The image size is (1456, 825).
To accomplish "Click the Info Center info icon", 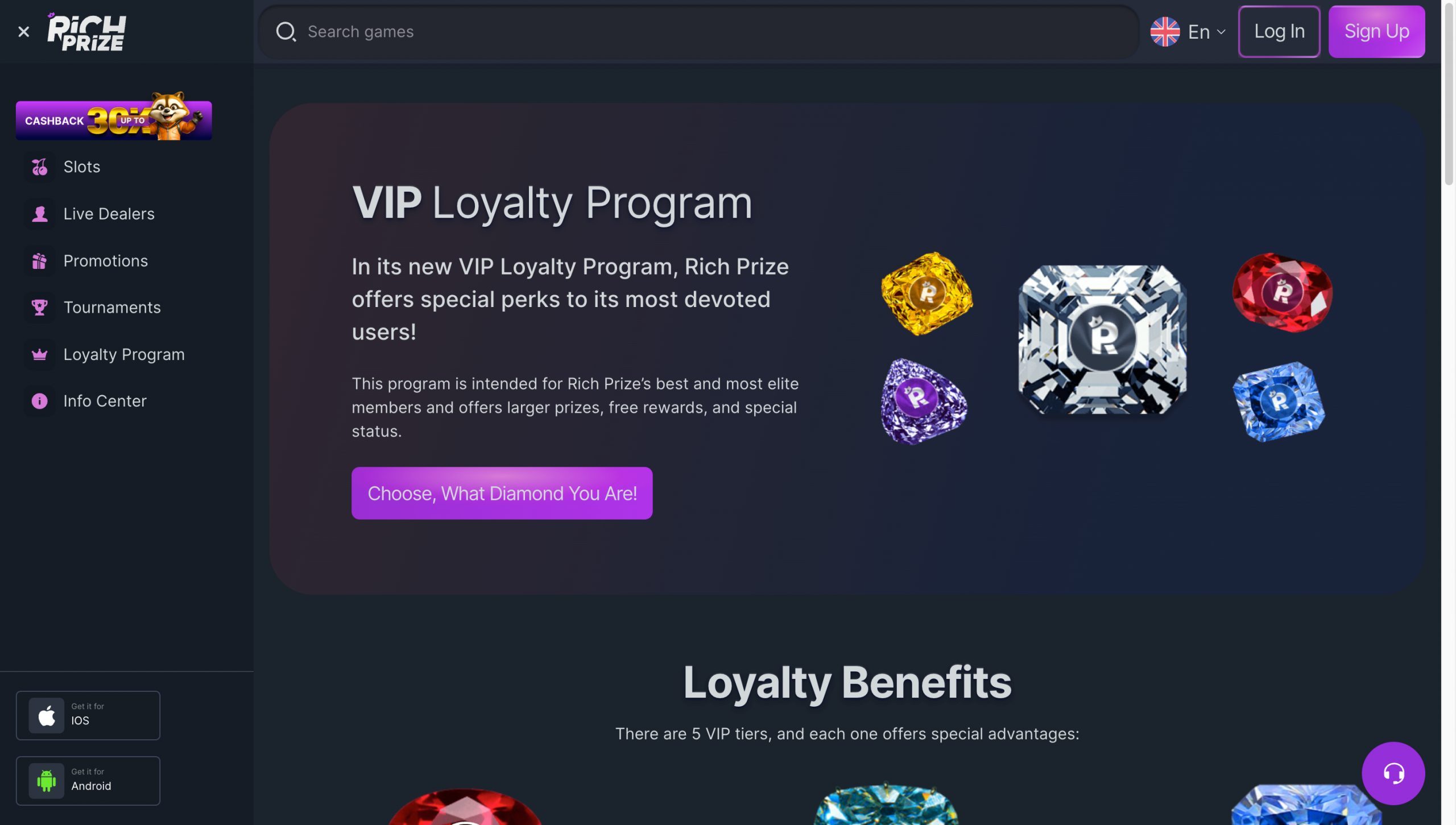I will 39,401.
